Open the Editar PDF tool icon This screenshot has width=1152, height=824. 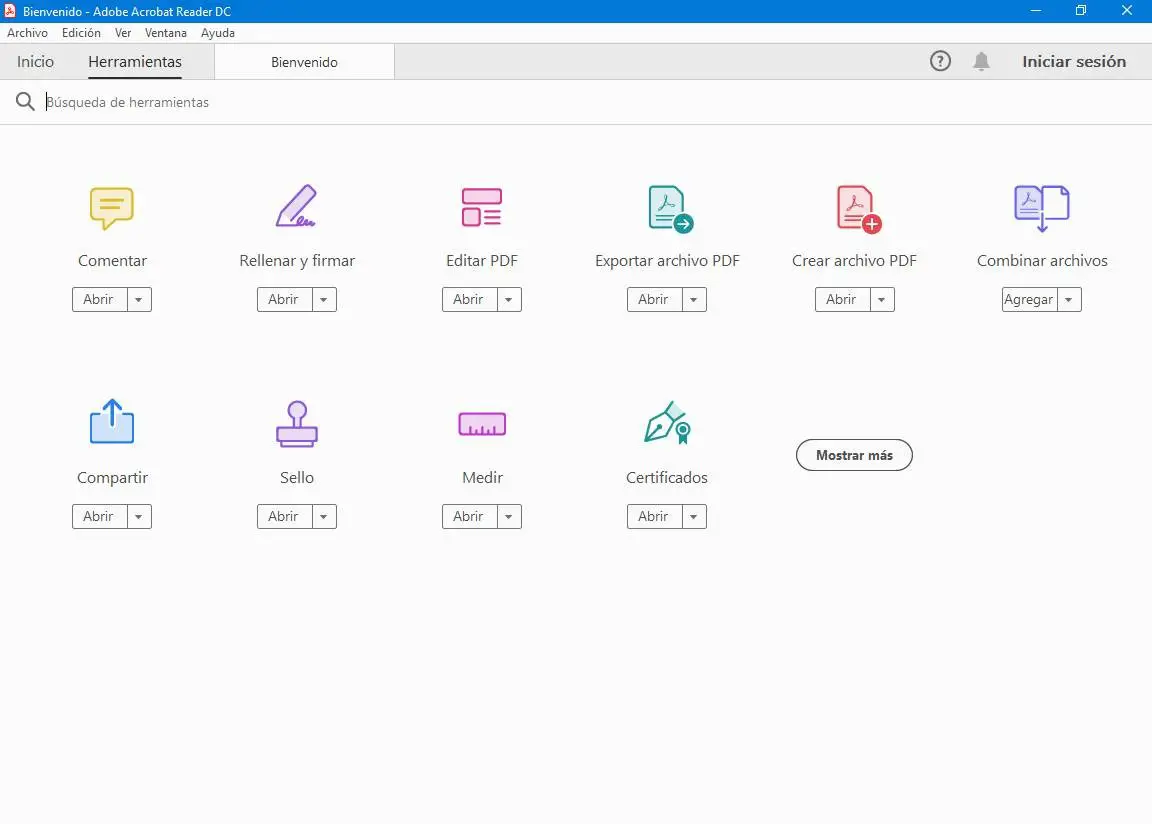coord(482,207)
